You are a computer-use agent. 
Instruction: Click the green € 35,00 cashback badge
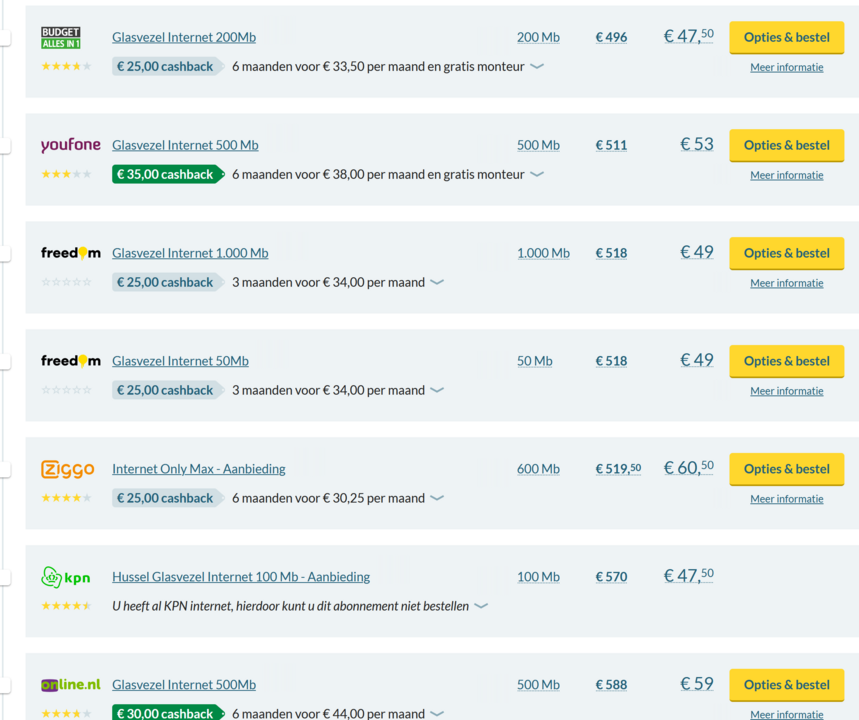pyautogui.click(x=166, y=174)
